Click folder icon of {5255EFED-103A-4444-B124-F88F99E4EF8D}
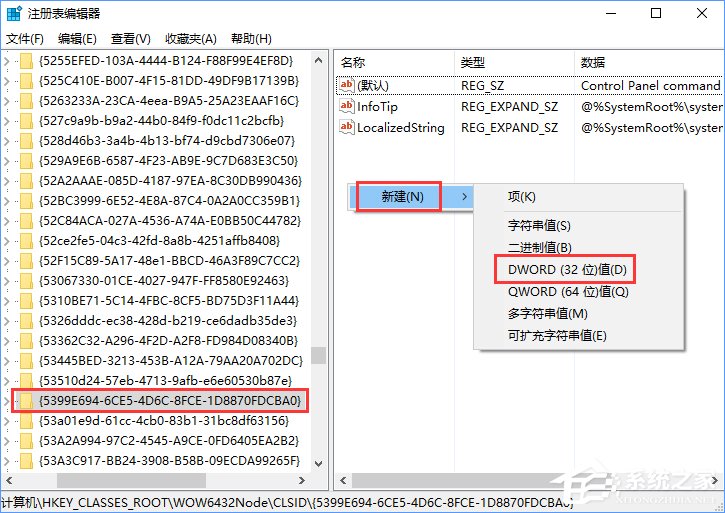725x513 pixels. (26, 61)
